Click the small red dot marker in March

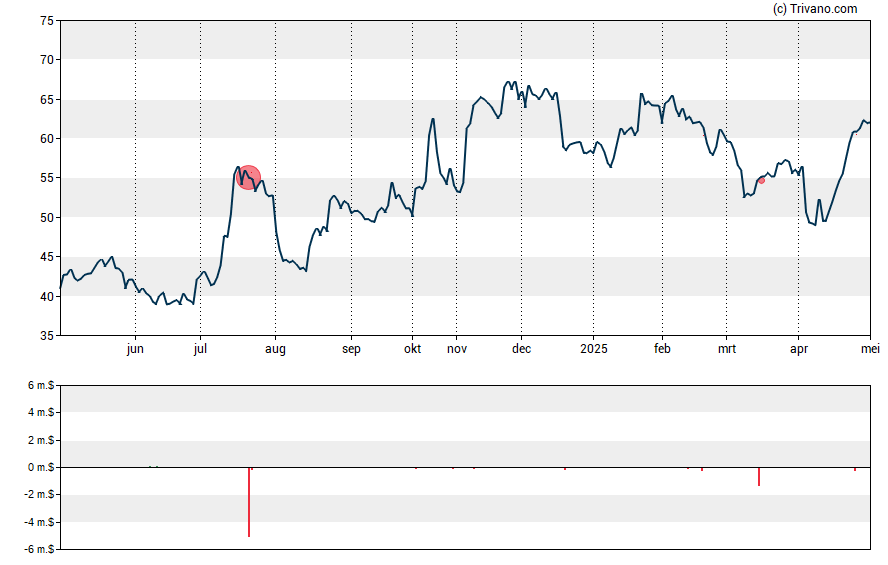762,181
